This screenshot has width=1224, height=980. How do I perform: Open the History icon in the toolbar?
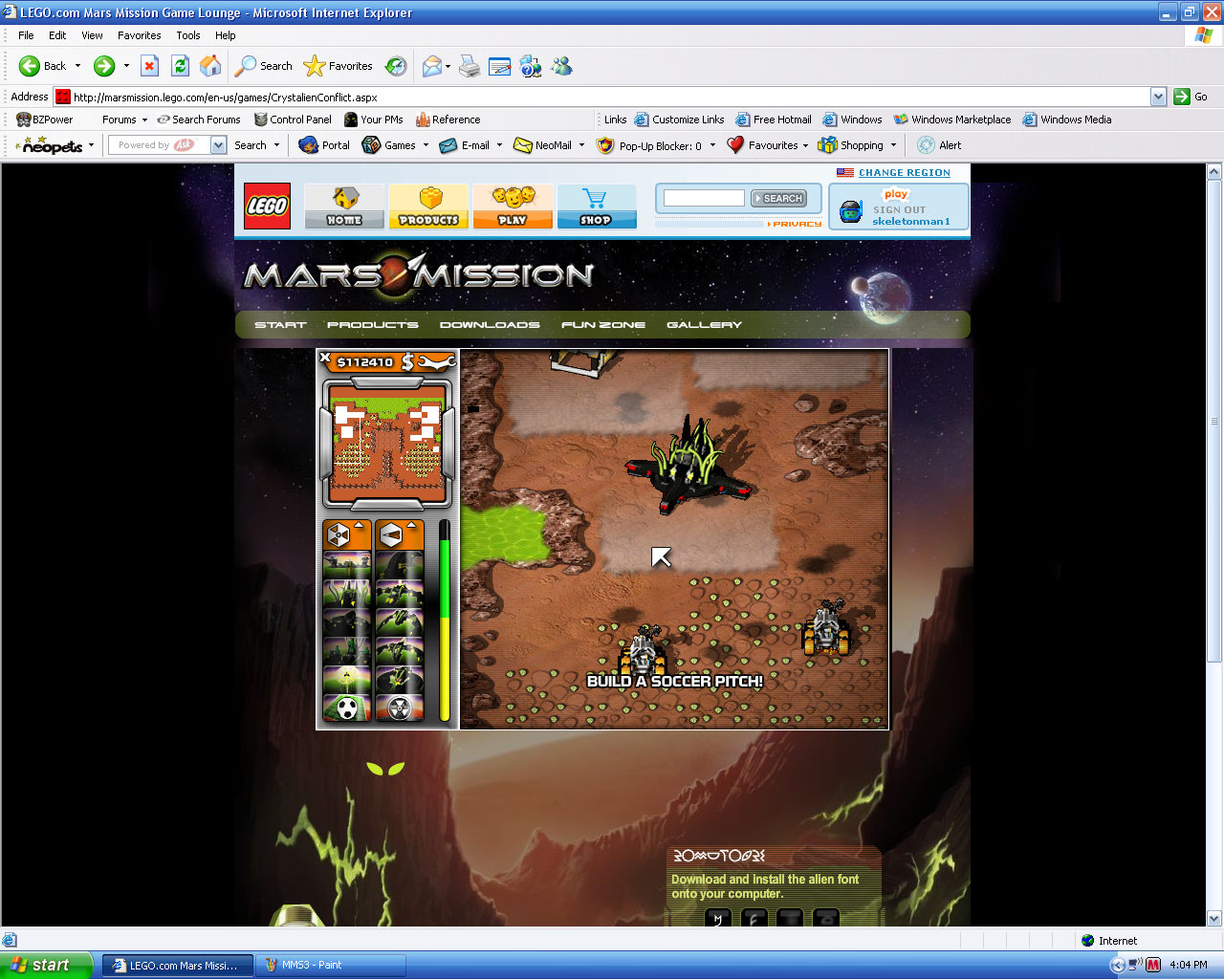click(x=396, y=66)
